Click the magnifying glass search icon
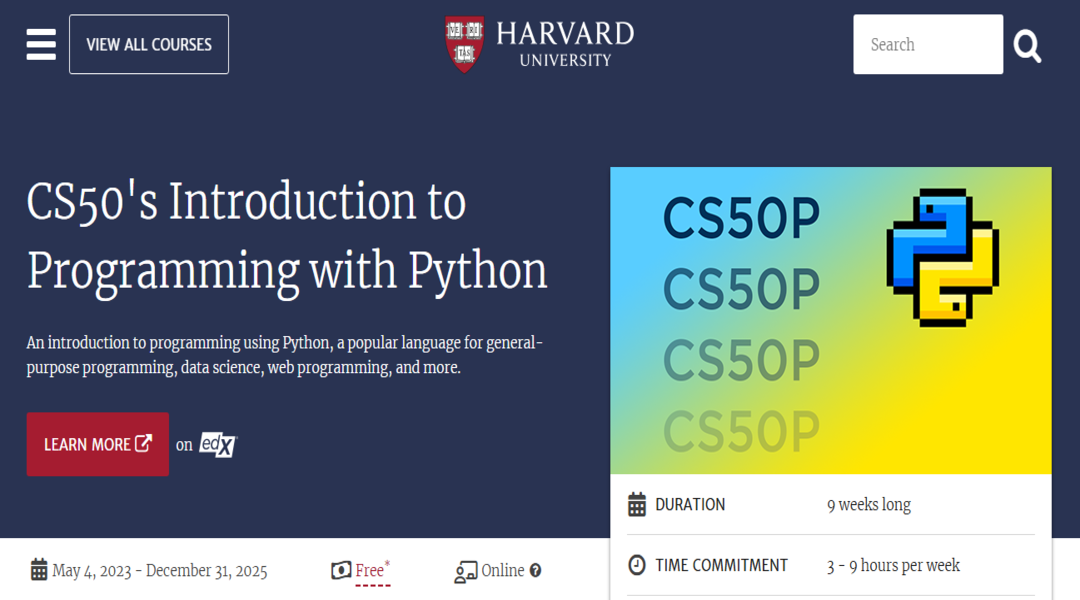 (x=1027, y=45)
